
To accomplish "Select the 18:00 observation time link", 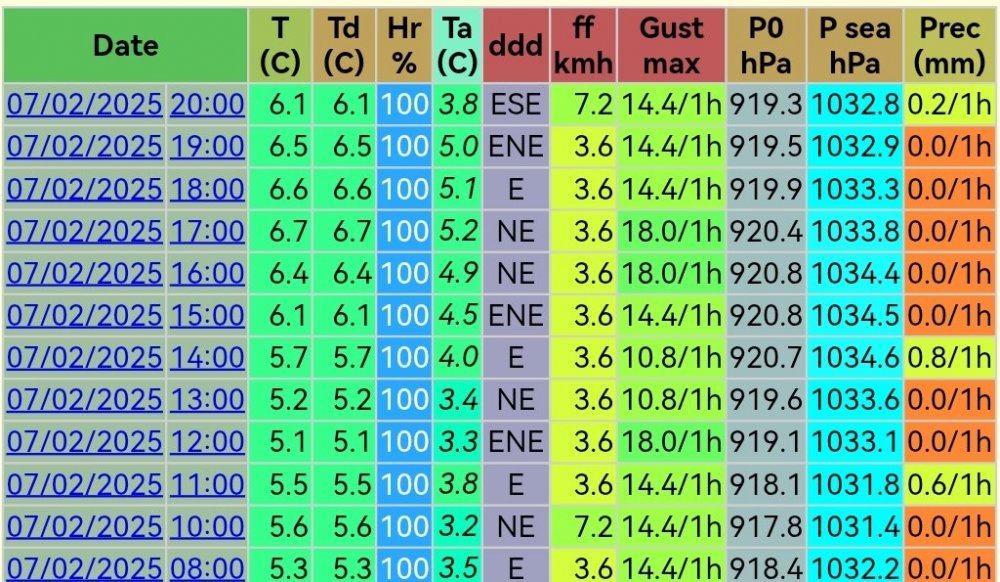I will click(x=207, y=189).
